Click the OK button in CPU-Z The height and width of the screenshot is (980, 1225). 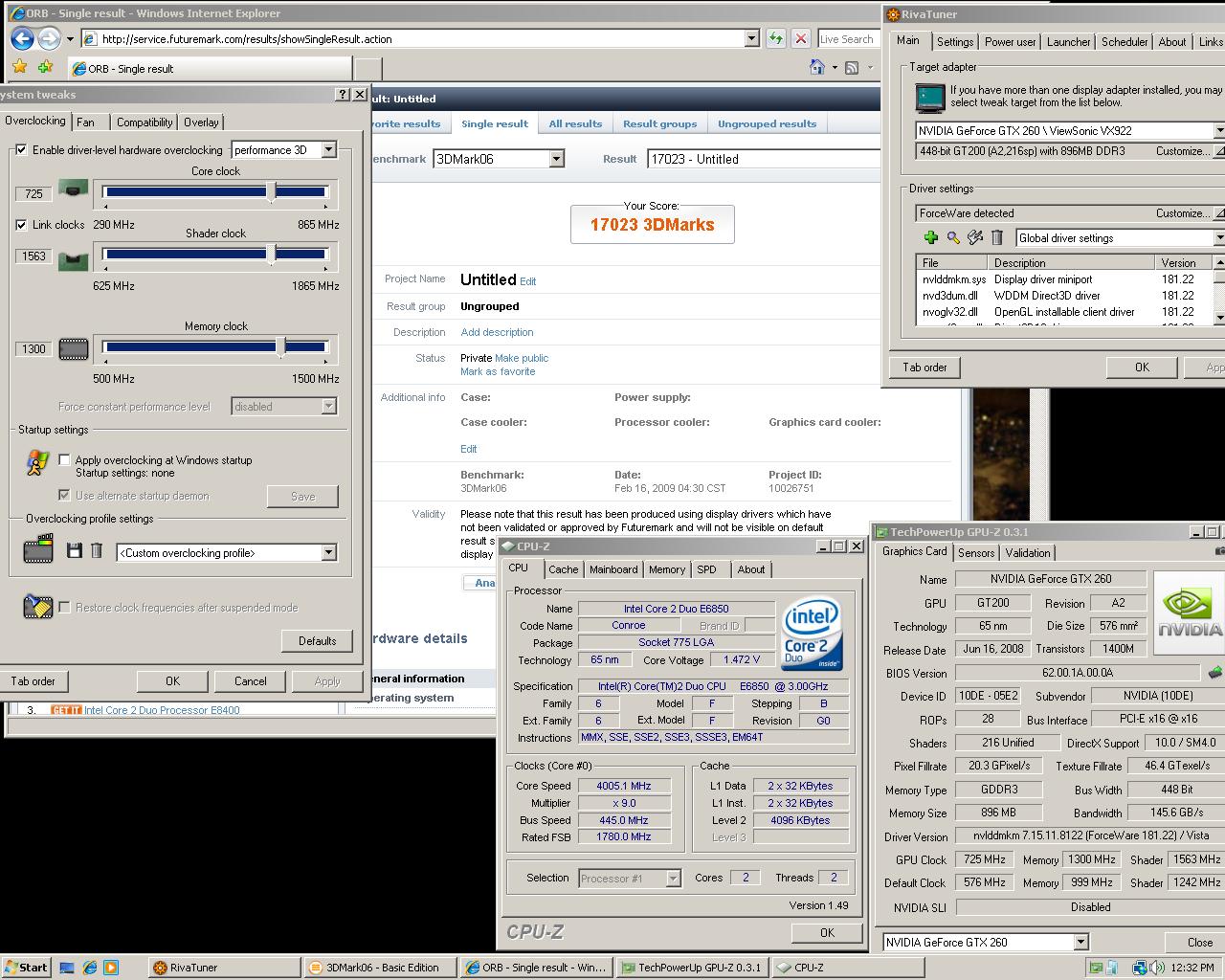point(827,932)
